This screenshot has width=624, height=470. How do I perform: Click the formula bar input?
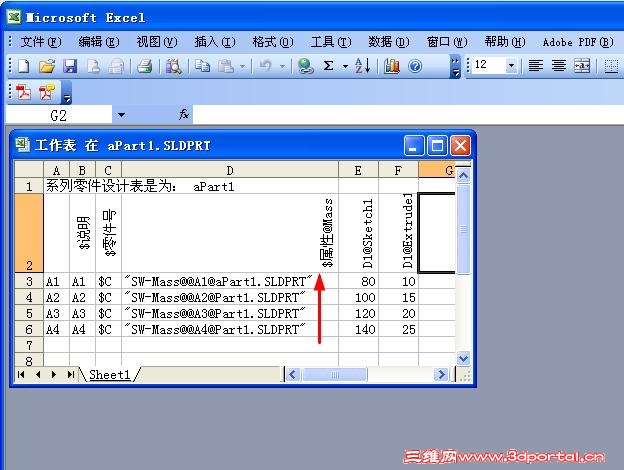point(408,115)
